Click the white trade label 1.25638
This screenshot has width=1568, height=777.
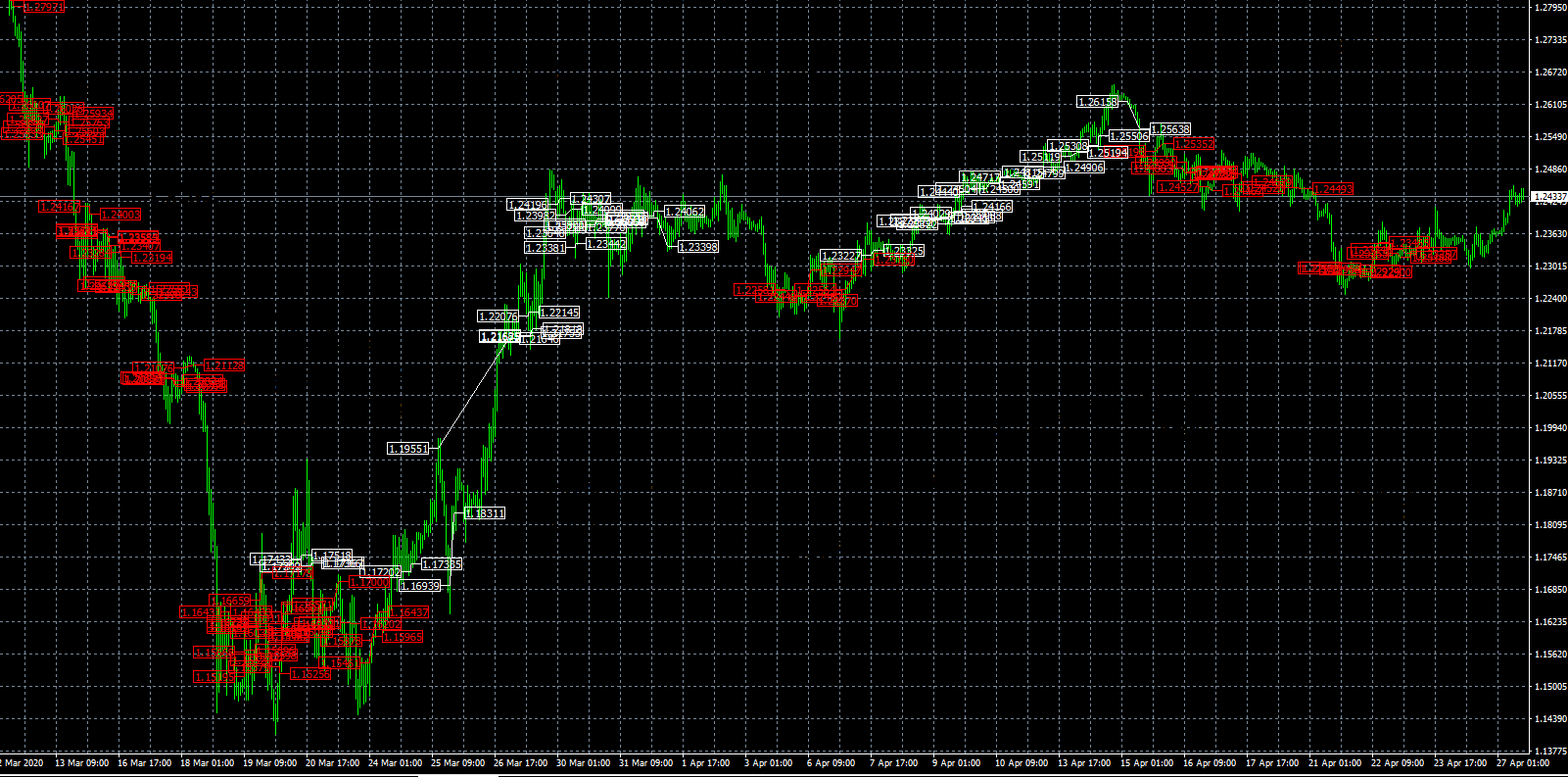pyautogui.click(x=1170, y=129)
